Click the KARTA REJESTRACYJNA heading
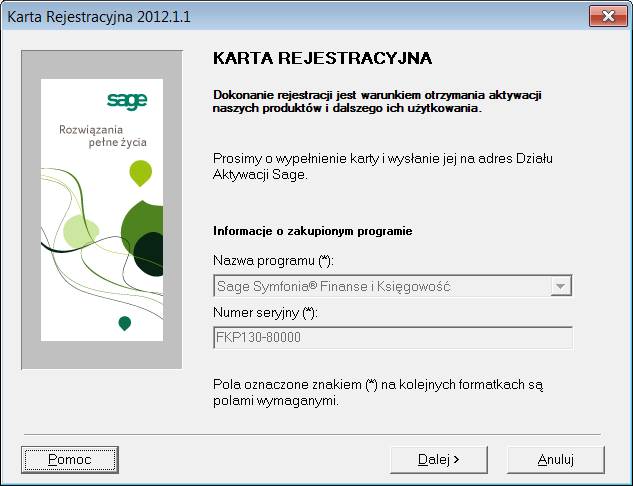Screen dimensions: 633x486 [322, 58]
